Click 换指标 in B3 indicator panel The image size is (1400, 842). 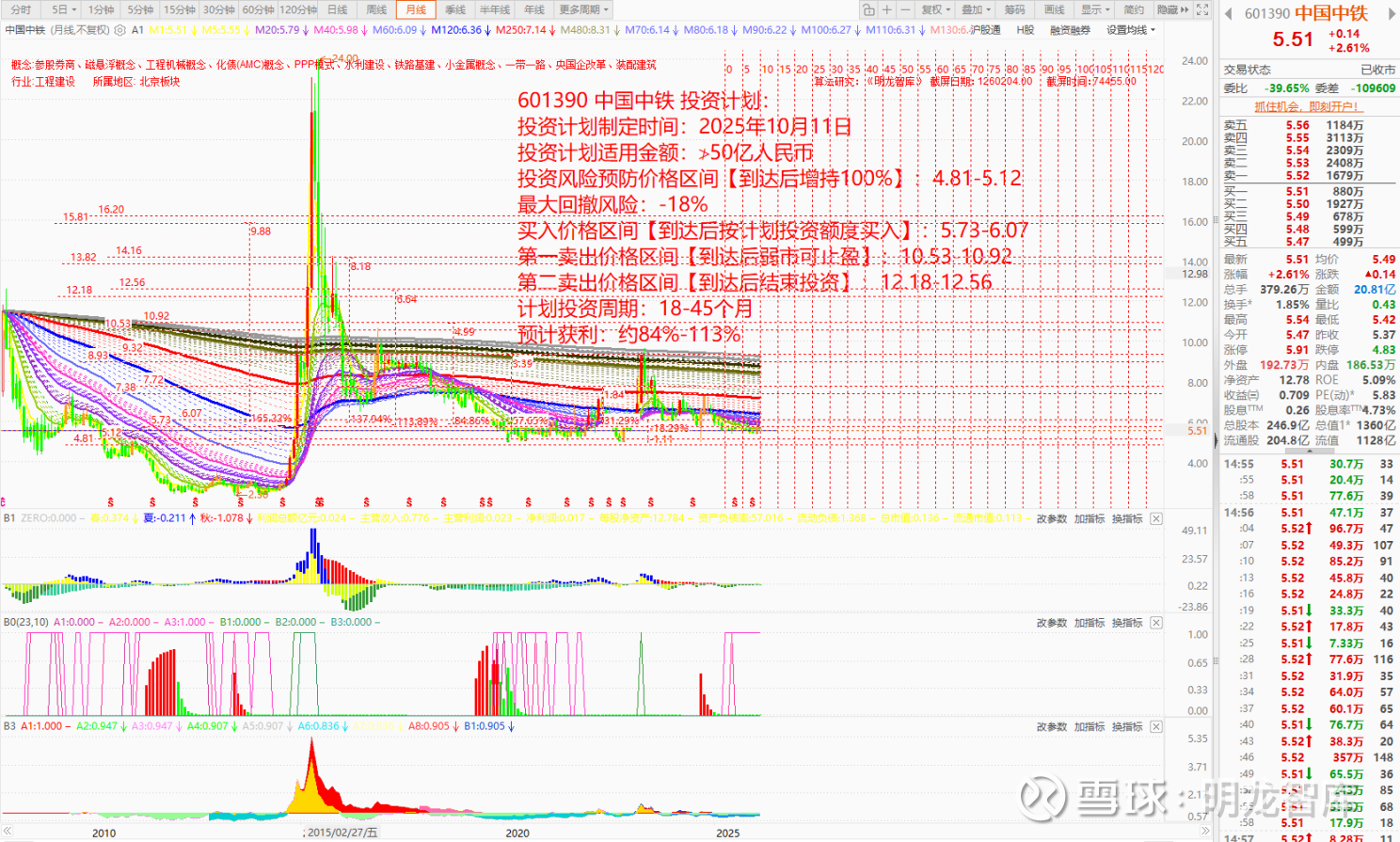pyautogui.click(x=1127, y=726)
